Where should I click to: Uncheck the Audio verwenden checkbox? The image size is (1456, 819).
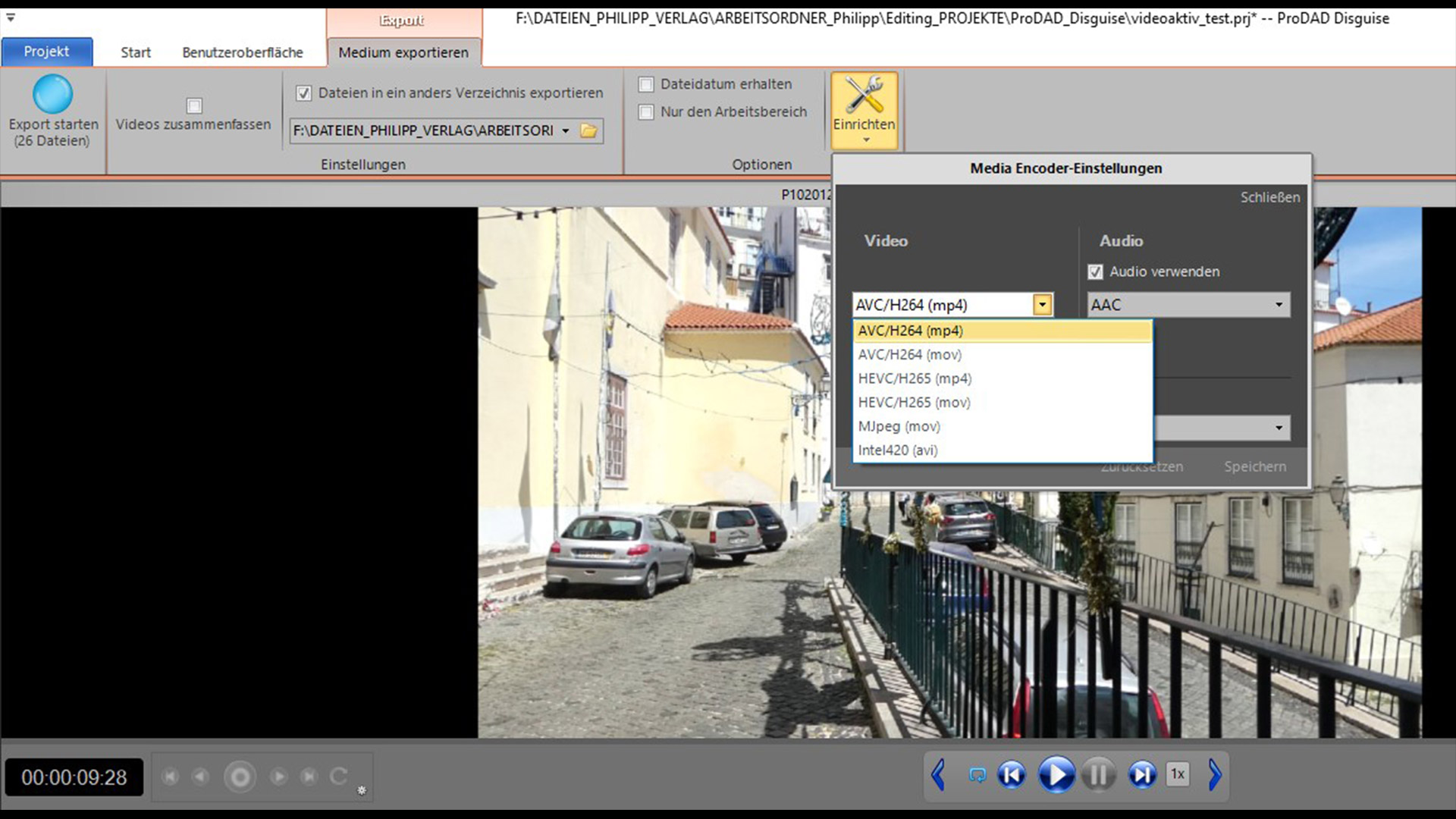(1095, 271)
